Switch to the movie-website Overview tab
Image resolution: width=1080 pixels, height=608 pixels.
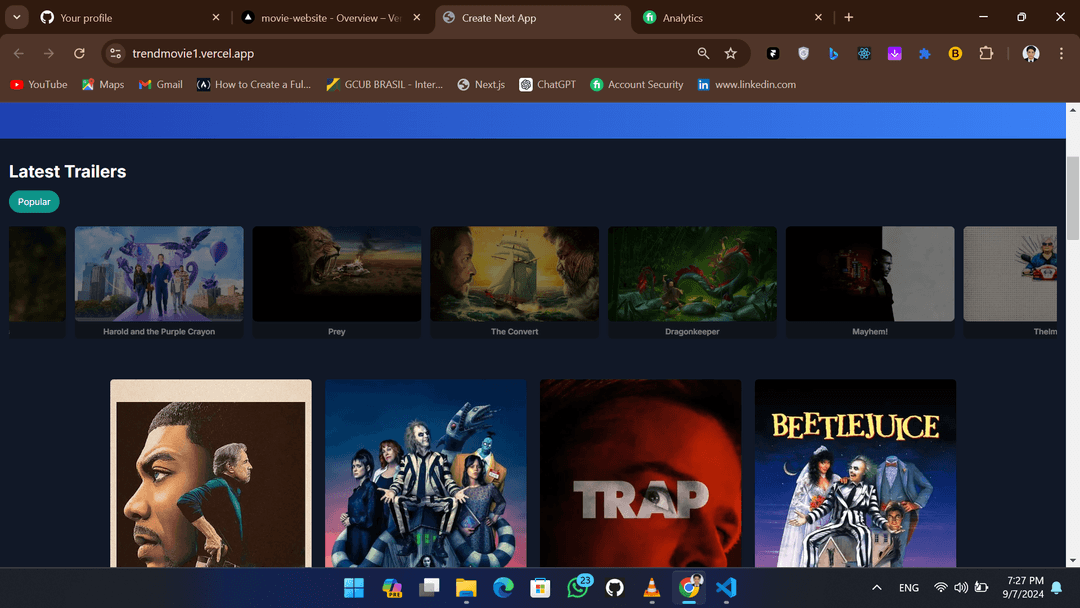(331, 18)
